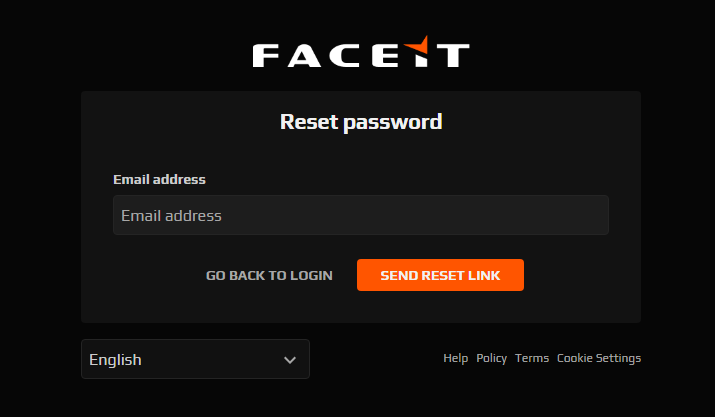Click the letter F in the FACEIT wordmark
The image size is (715, 417).
click(x=266, y=56)
